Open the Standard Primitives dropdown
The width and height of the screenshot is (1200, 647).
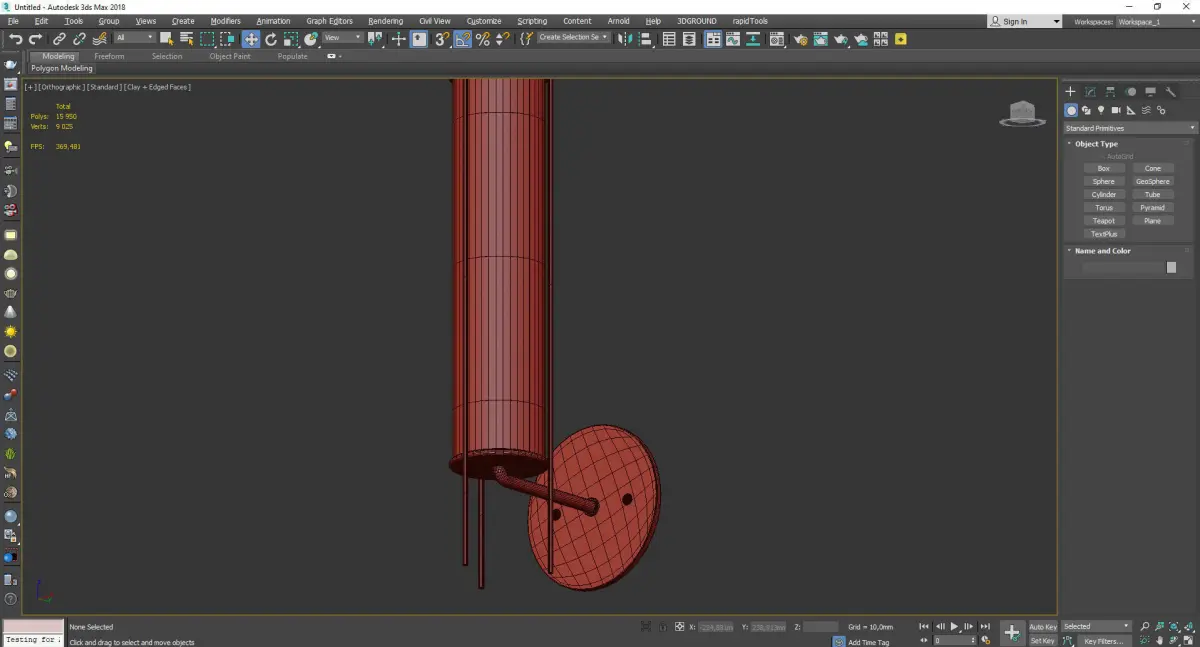1130,128
